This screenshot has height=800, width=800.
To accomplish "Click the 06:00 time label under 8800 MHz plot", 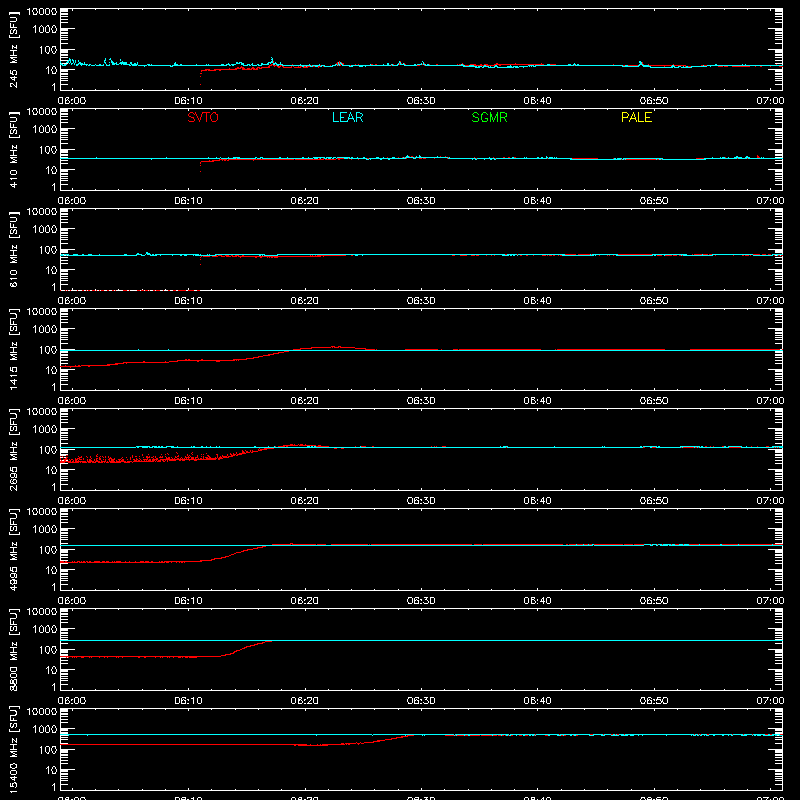I will tap(72, 701).
